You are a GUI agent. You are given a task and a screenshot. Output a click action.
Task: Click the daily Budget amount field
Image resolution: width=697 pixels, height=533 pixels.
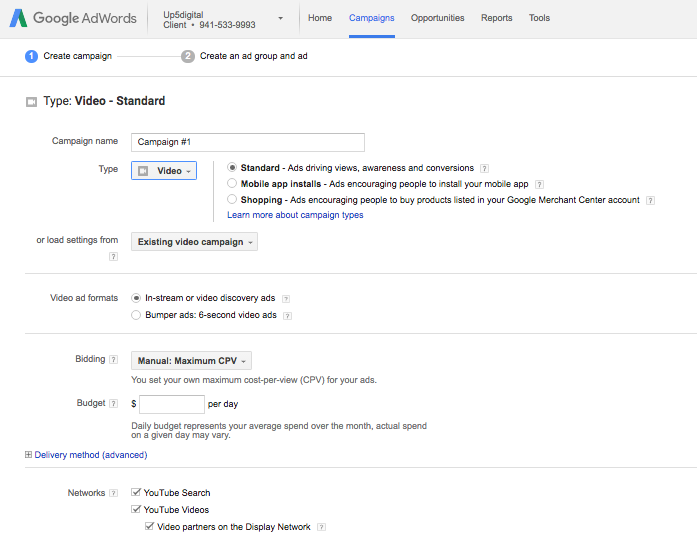pos(172,405)
